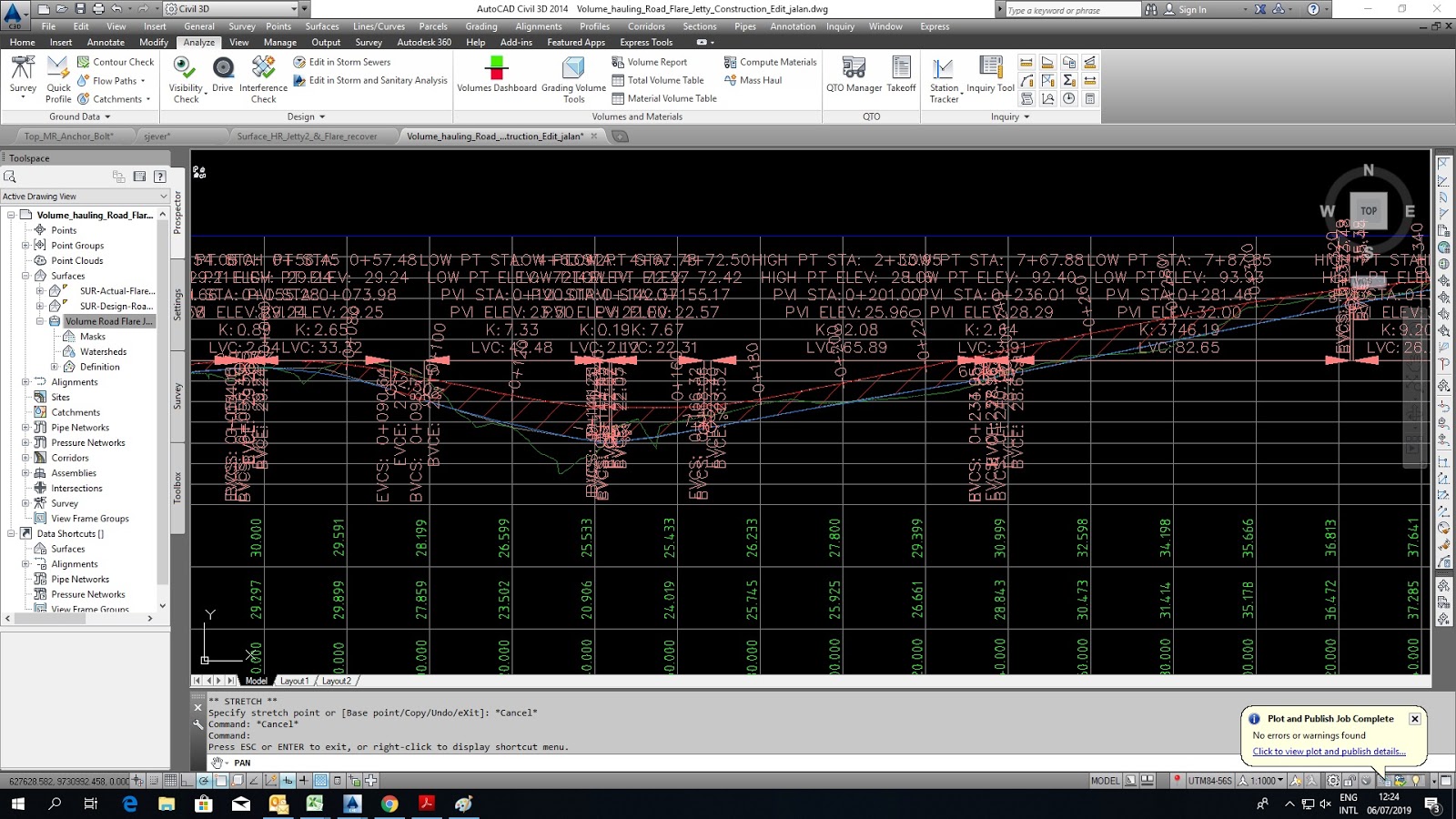This screenshot has width=1456, height=819.
Task: Switch to the Annotate ribbon tab
Action: 106,42
